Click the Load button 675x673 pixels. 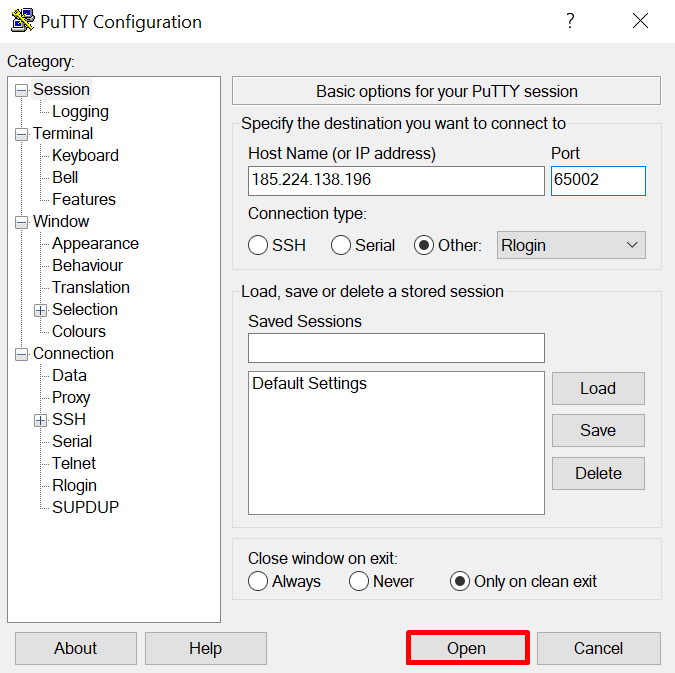598,388
